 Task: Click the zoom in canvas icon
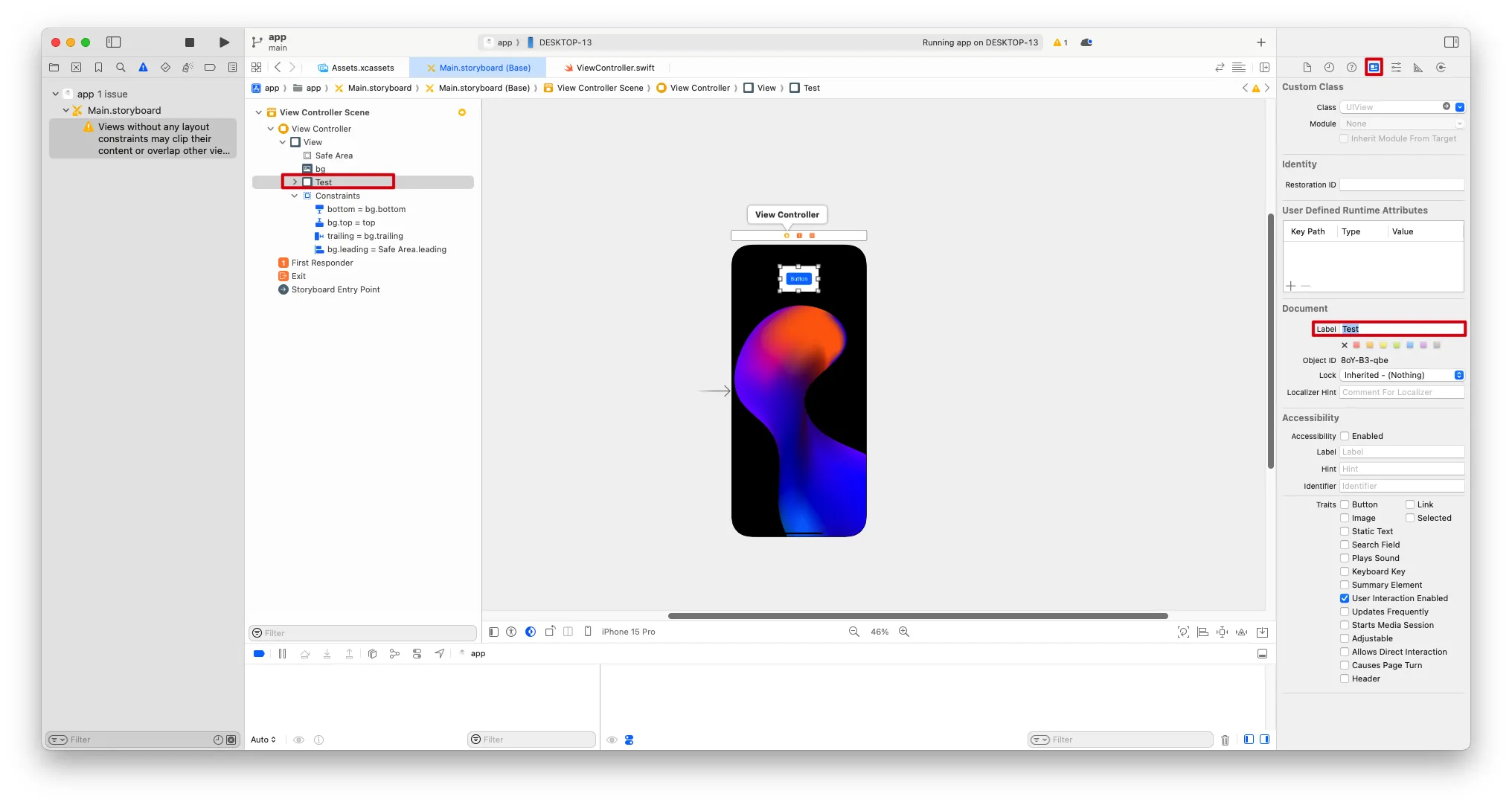point(904,632)
